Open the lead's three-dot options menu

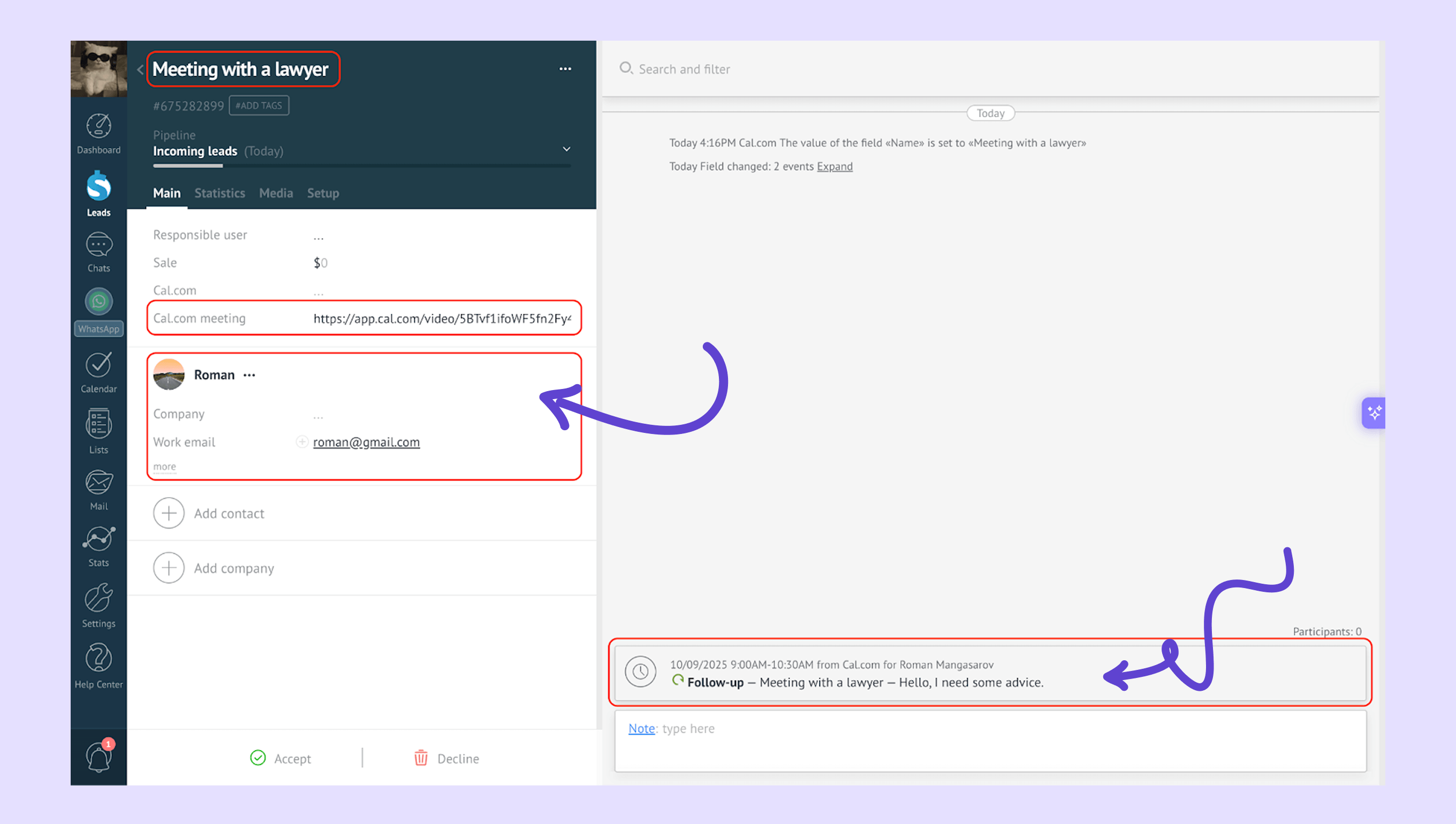(565, 69)
